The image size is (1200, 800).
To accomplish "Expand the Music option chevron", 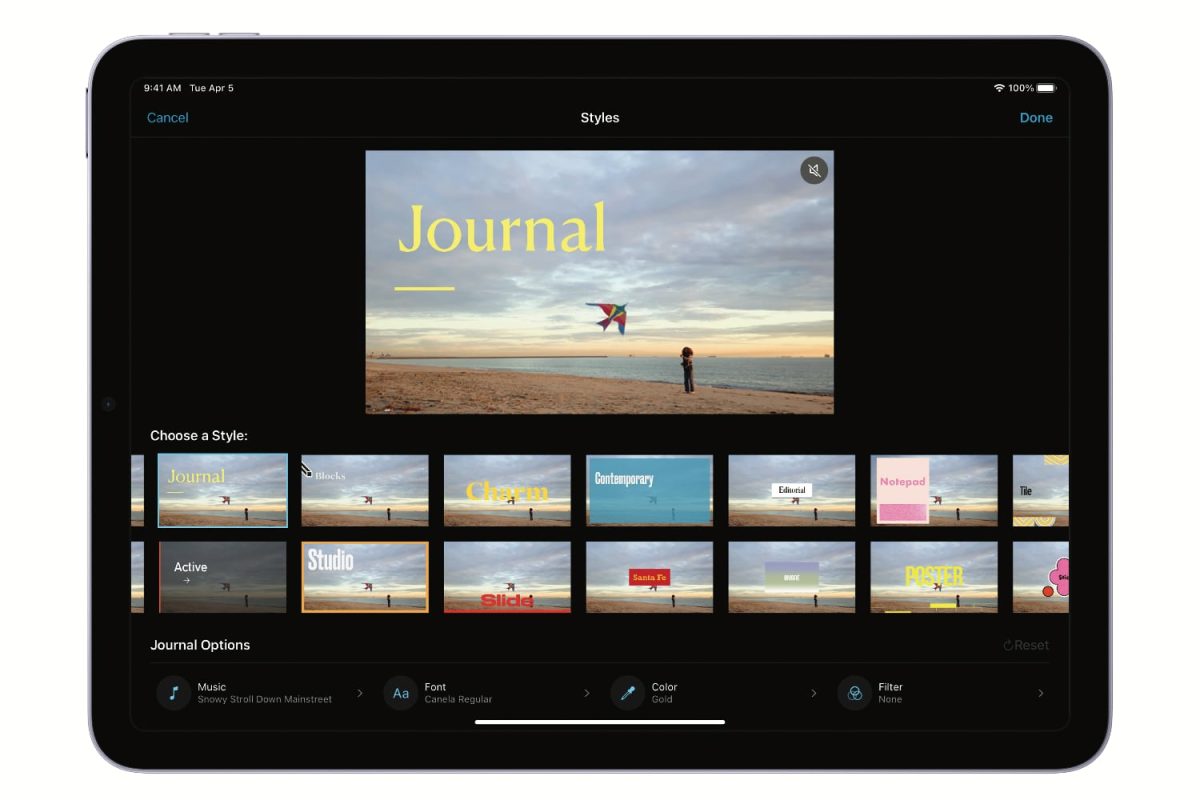I will coord(360,693).
